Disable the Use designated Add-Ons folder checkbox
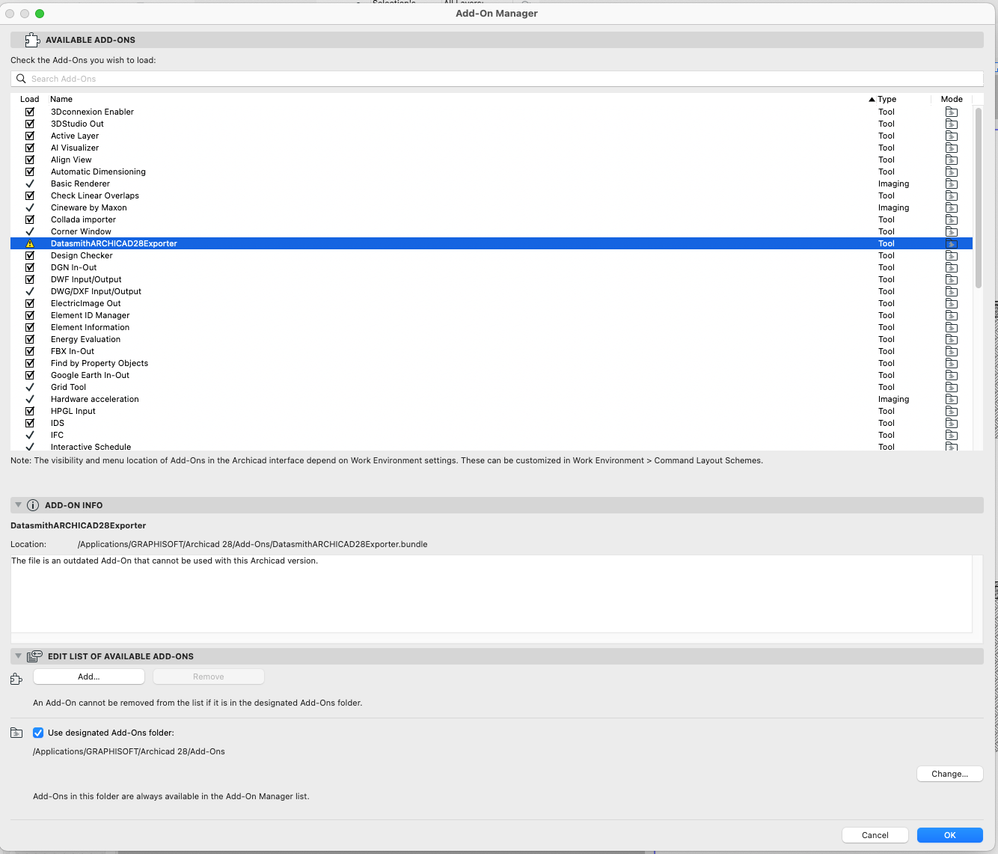This screenshot has width=998, height=854. 38,732
